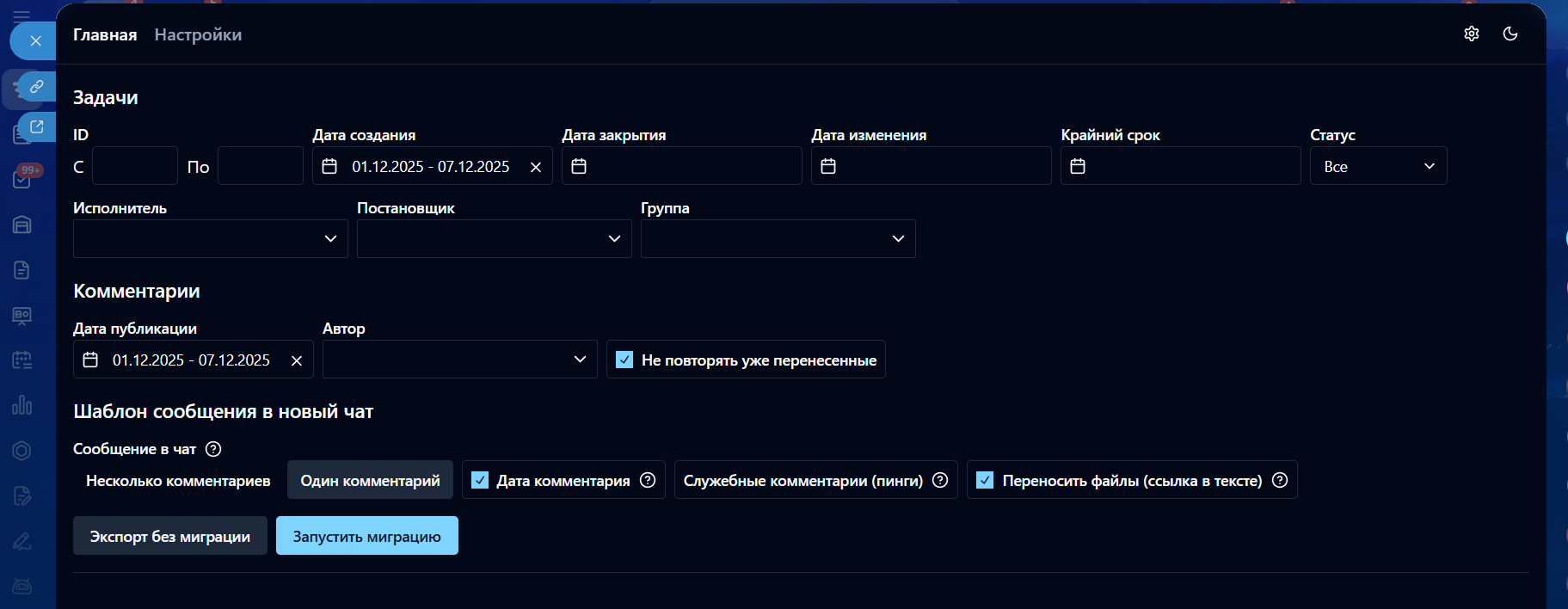Clear the Дата создания date range
The width and height of the screenshot is (1568, 609).
point(536,167)
